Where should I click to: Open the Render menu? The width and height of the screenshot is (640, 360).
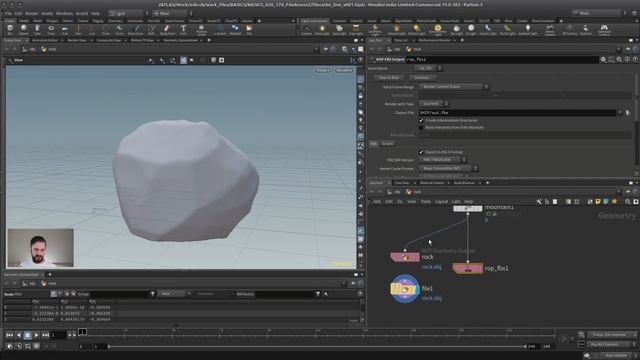click(31, 13)
